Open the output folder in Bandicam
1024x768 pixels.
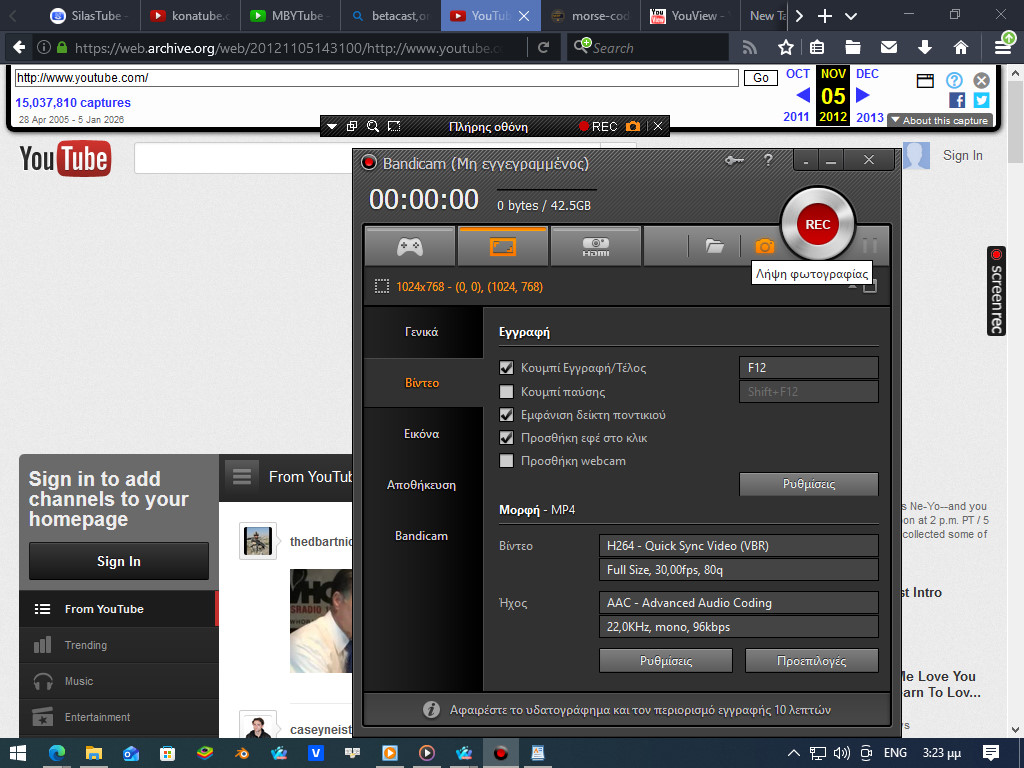(714, 245)
